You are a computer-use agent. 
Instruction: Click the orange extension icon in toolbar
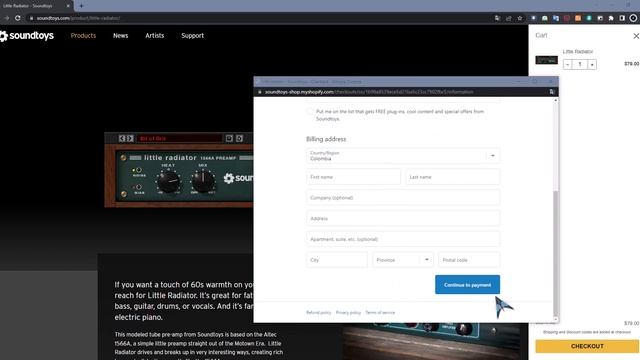click(x=578, y=18)
